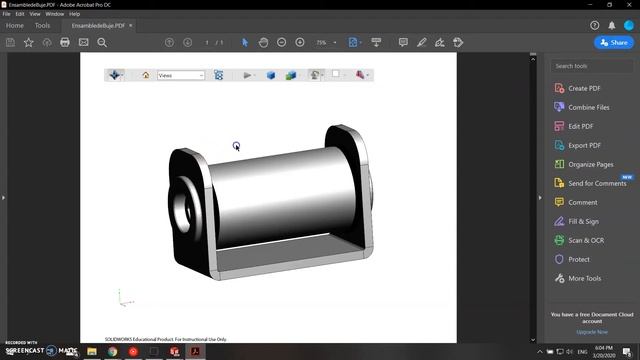Add a comment sticky note
Screen dimensions: 640x360
point(403,42)
